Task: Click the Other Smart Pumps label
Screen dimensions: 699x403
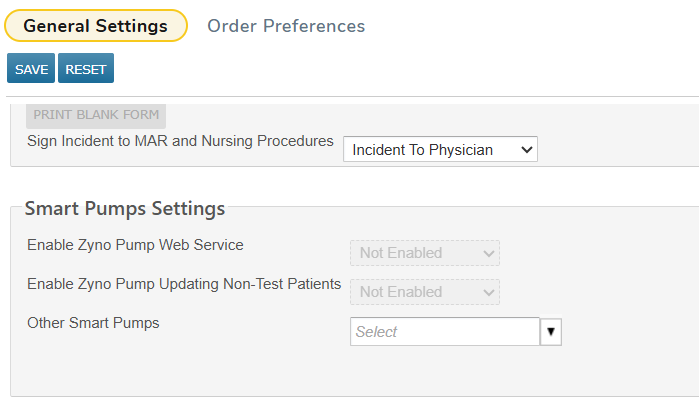Action: coord(93,323)
